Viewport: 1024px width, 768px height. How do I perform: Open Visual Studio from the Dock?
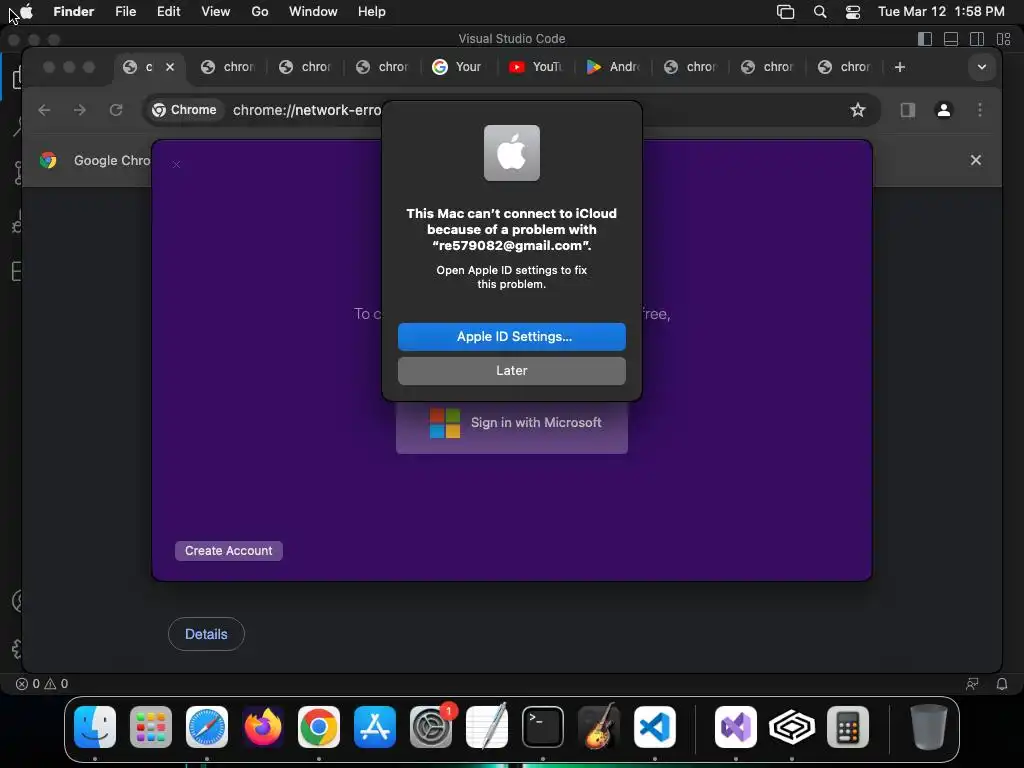(x=736, y=727)
